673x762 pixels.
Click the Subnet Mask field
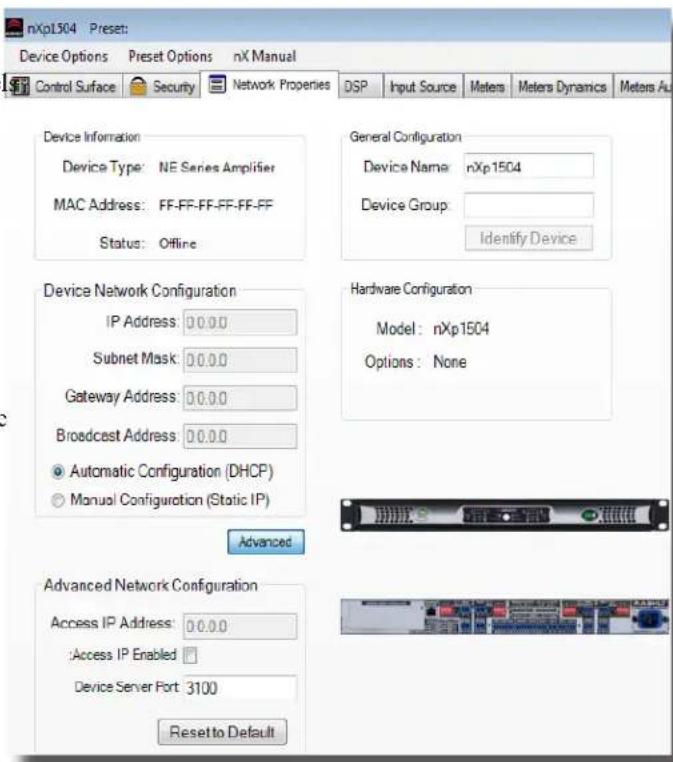[240, 360]
